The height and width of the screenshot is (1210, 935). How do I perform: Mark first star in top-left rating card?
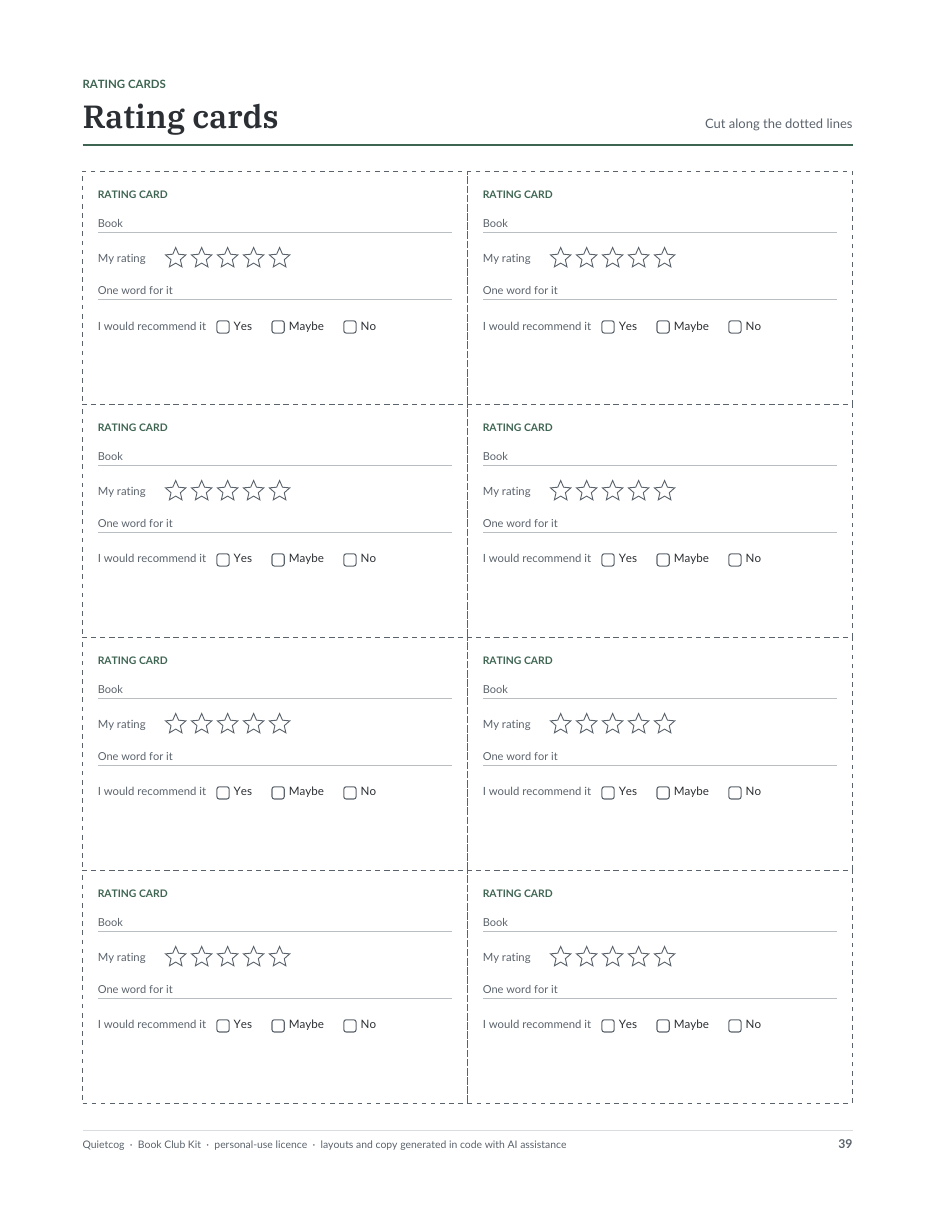(176, 258)
